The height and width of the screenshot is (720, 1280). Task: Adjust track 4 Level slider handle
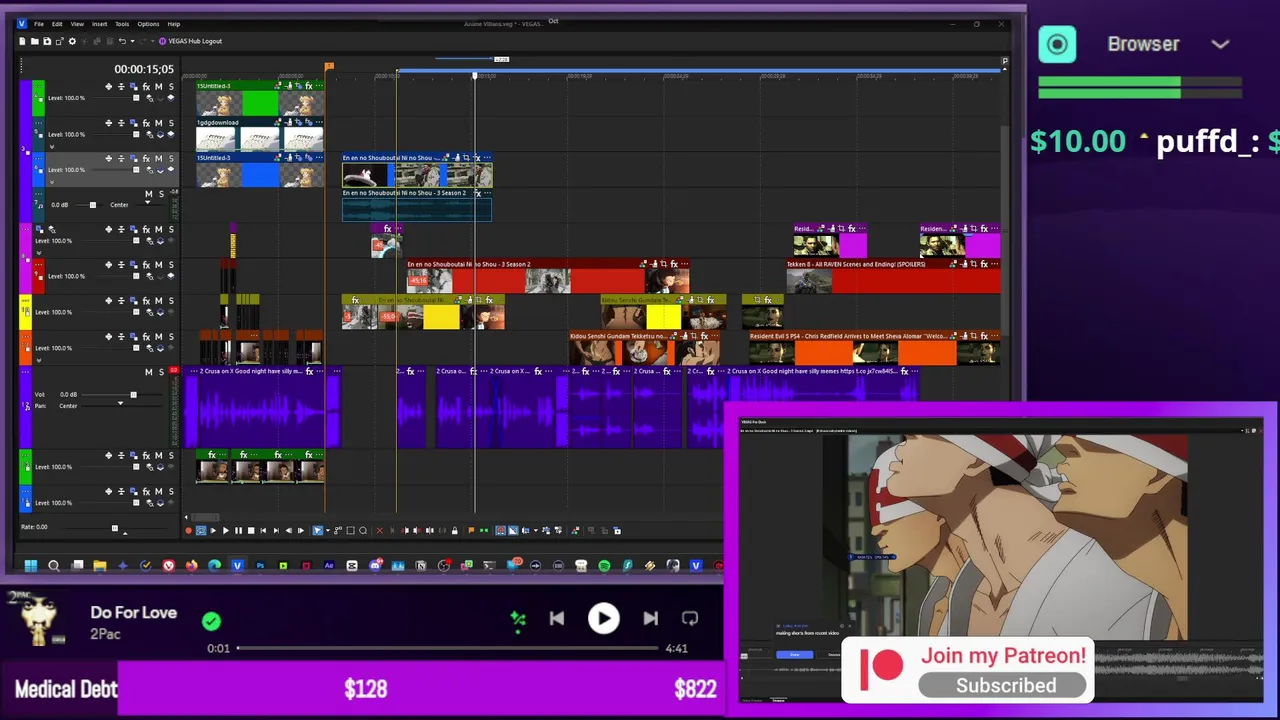click(134, 98)
